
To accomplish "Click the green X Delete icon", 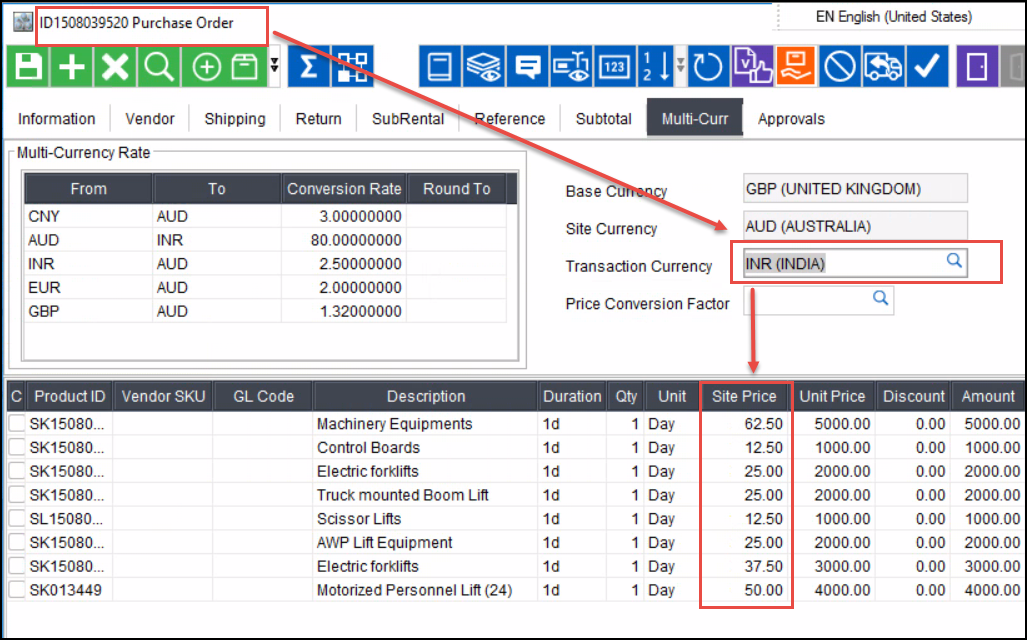I will 116,67.
